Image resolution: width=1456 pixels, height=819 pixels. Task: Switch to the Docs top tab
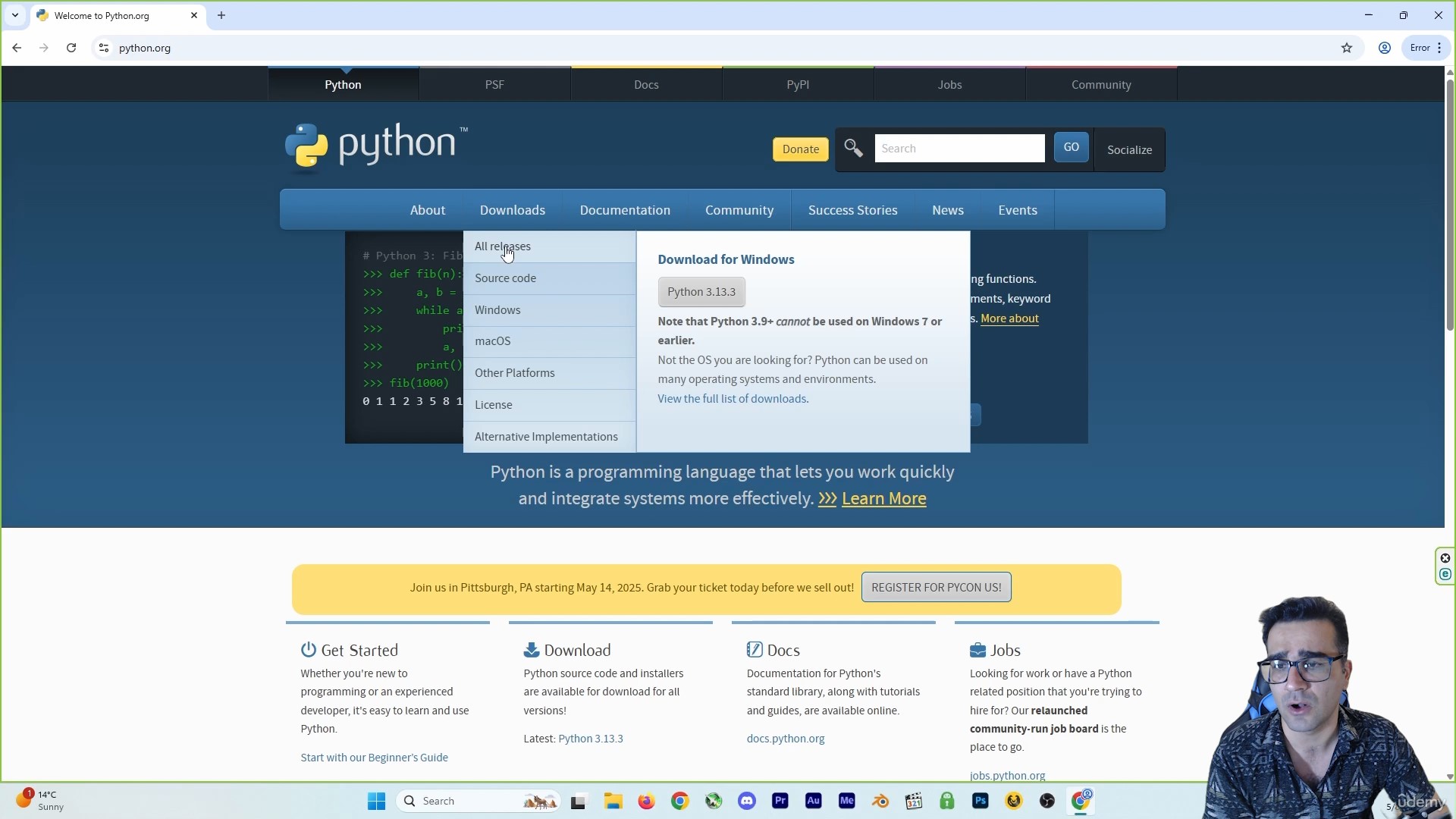646,84
